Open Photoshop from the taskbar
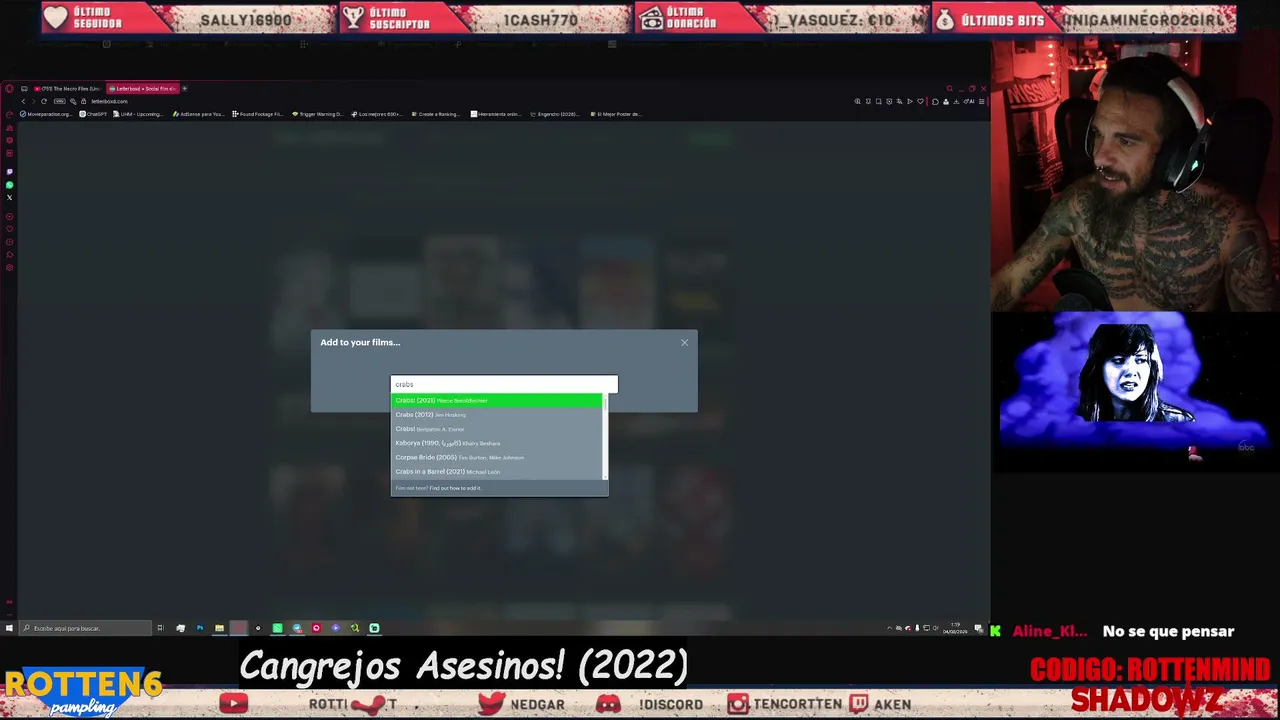 point(200,628)
